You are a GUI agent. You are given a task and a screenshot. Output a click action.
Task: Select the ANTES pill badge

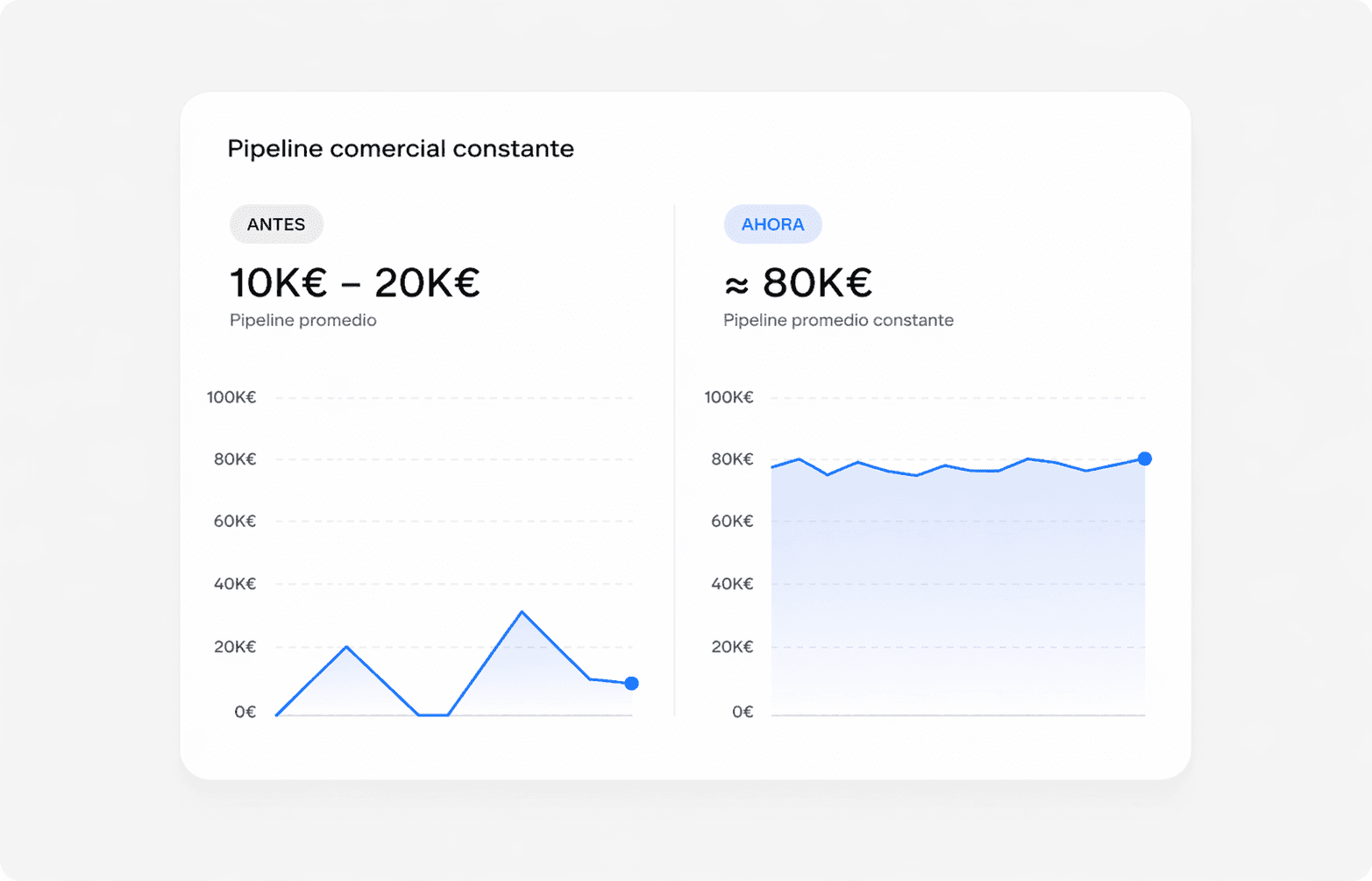(x=276, y=224)
